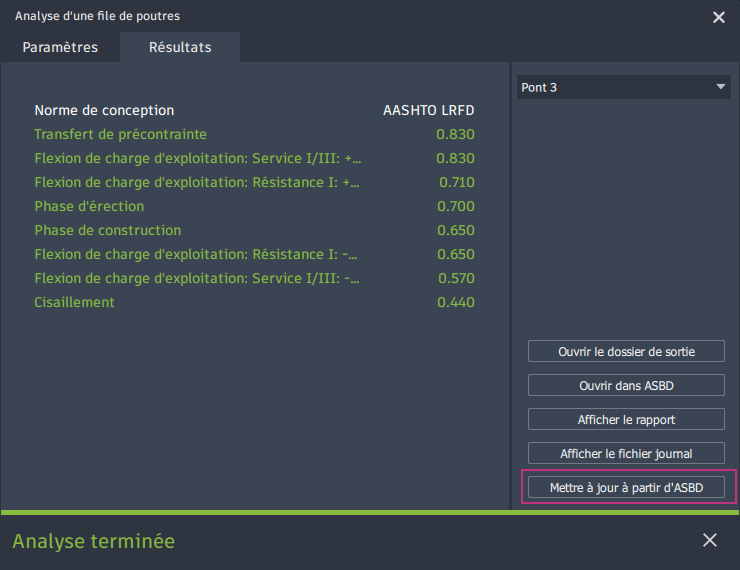The image size is (740, 570).
Task: Select the Résultats tab
Action: click(180, 47)
